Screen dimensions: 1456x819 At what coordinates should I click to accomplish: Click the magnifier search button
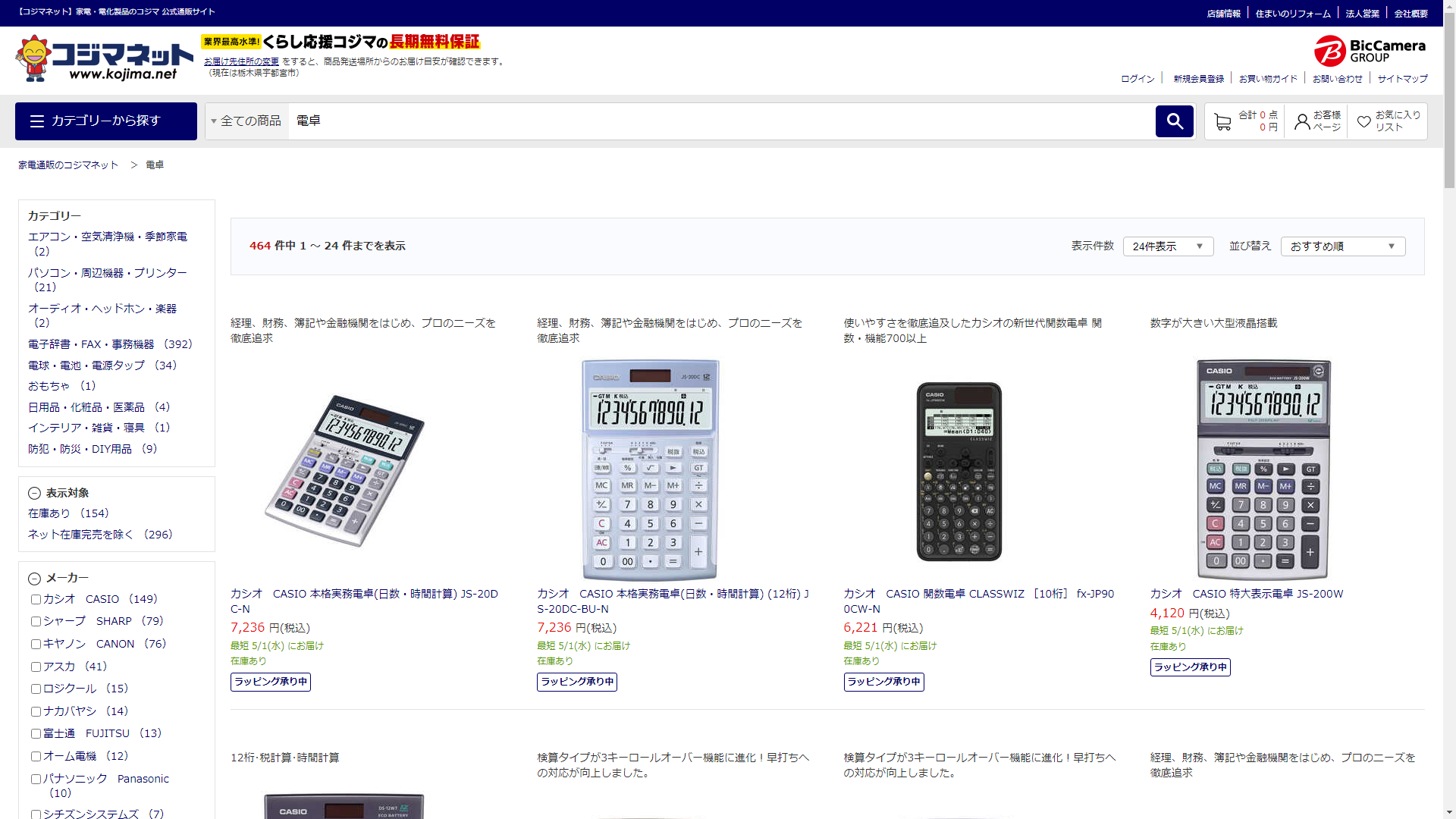tap(1174, 121)
